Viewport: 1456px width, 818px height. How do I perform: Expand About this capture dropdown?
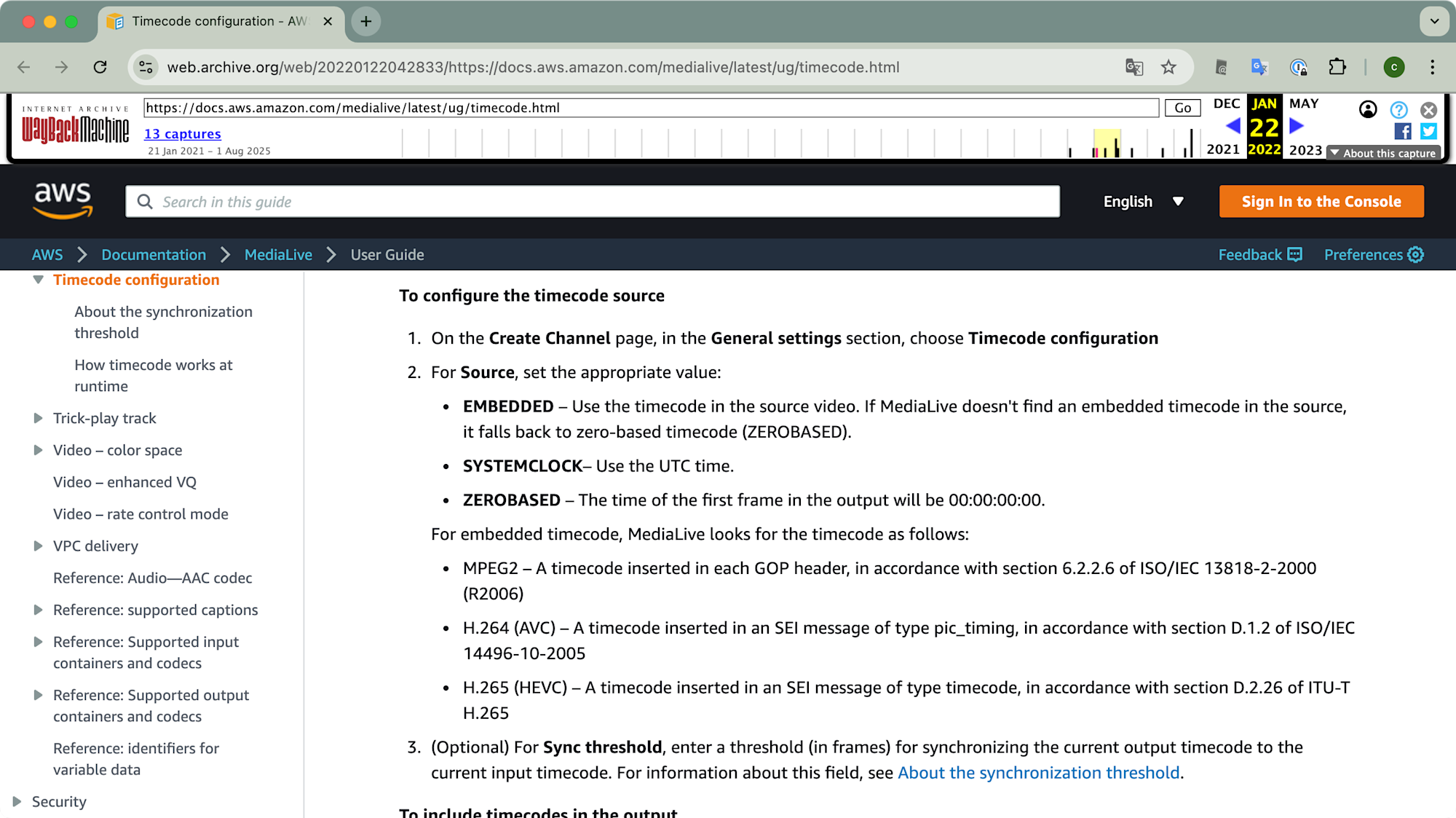click(1382, 153)
